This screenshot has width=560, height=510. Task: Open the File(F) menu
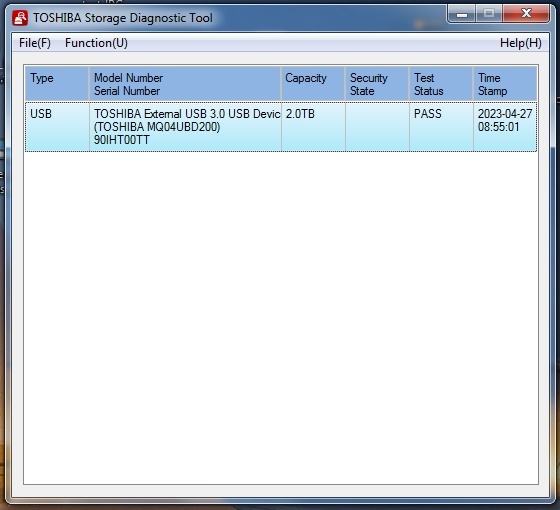[35, 43]
